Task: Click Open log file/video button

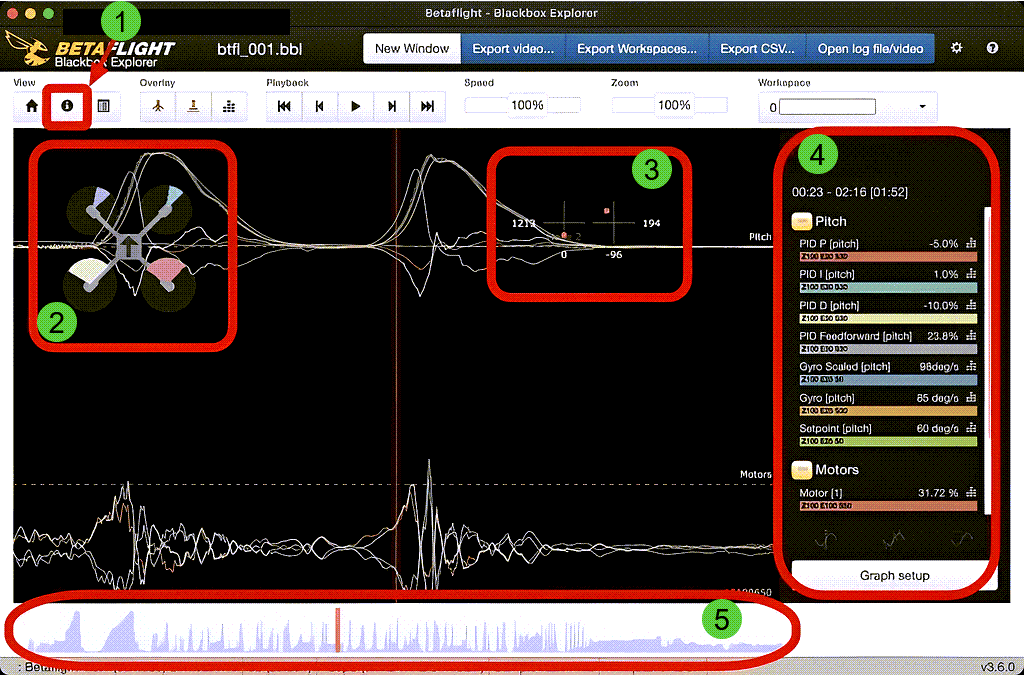Action: pyautogui.click(x=871, y=48)
